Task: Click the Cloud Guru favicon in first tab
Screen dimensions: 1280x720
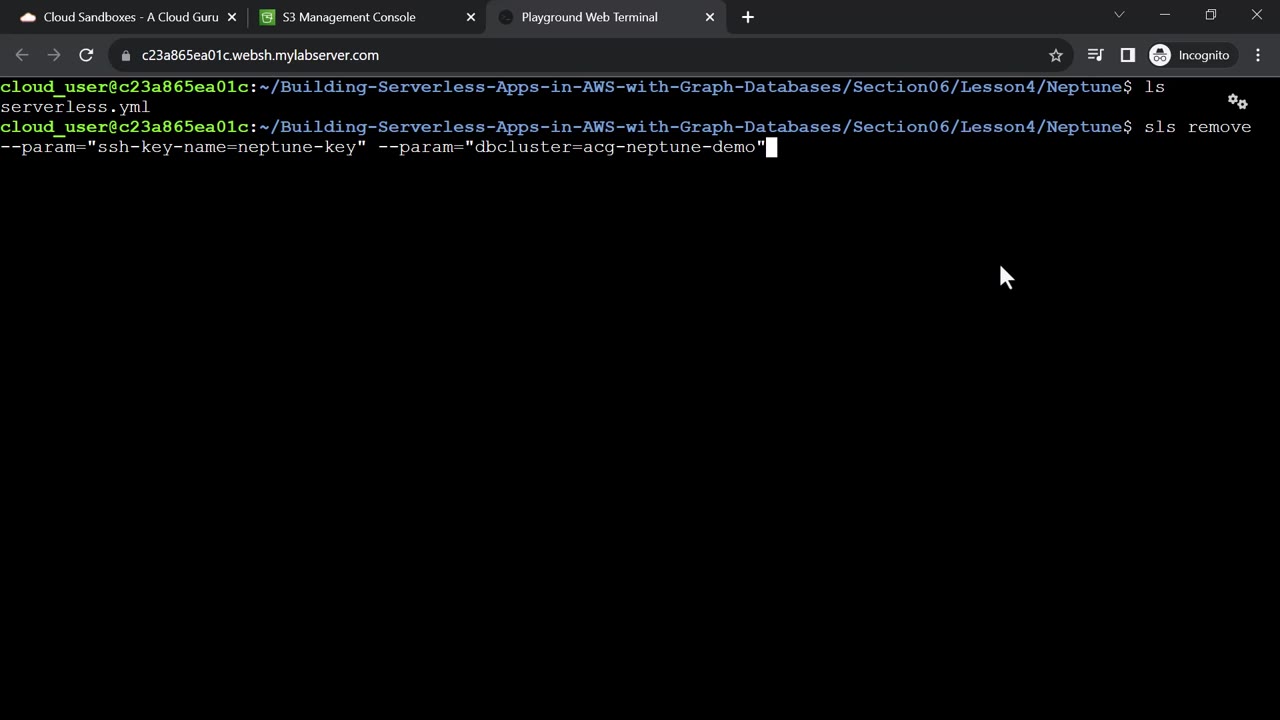Action: pos(27,17)
